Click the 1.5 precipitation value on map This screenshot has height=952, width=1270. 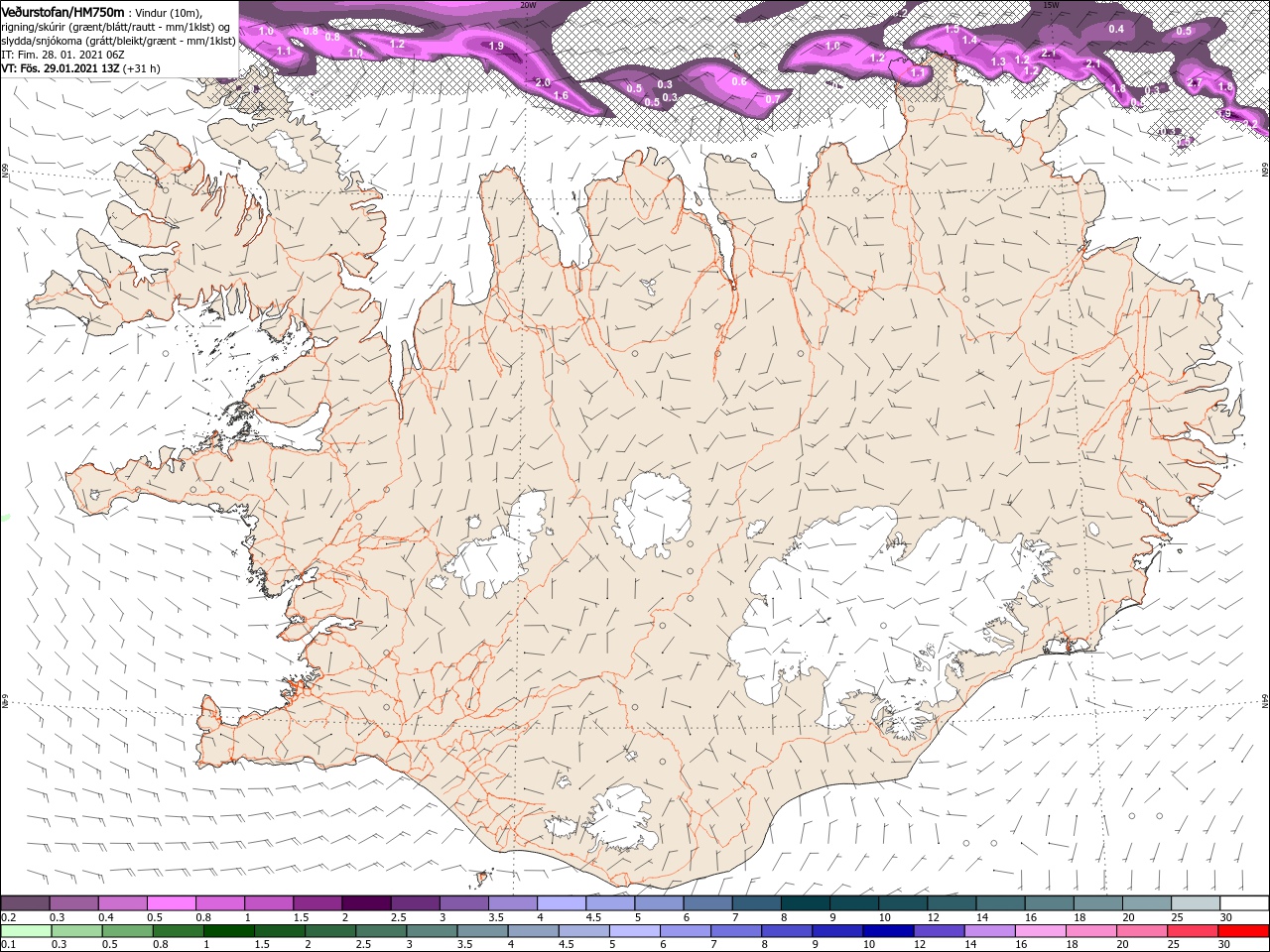pos(952,30)
